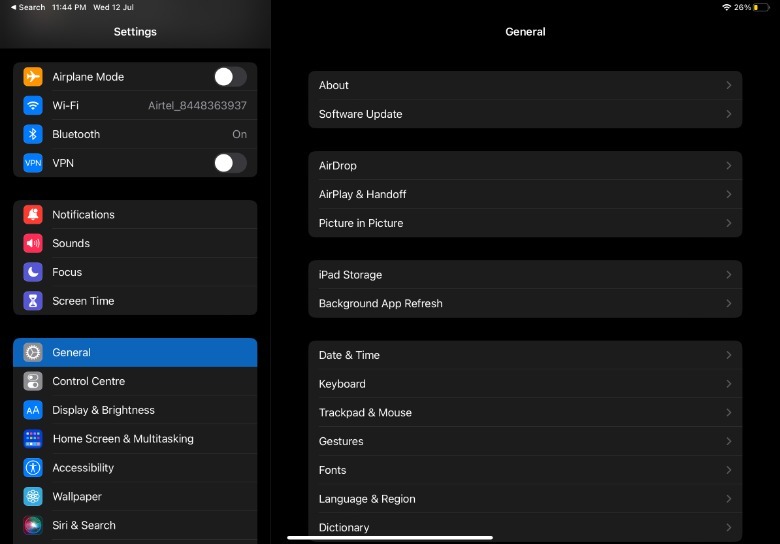This screenshot has height=544, width=780.
Task: Tap the Notifications bell icon
Action: (x=33, y=214)
